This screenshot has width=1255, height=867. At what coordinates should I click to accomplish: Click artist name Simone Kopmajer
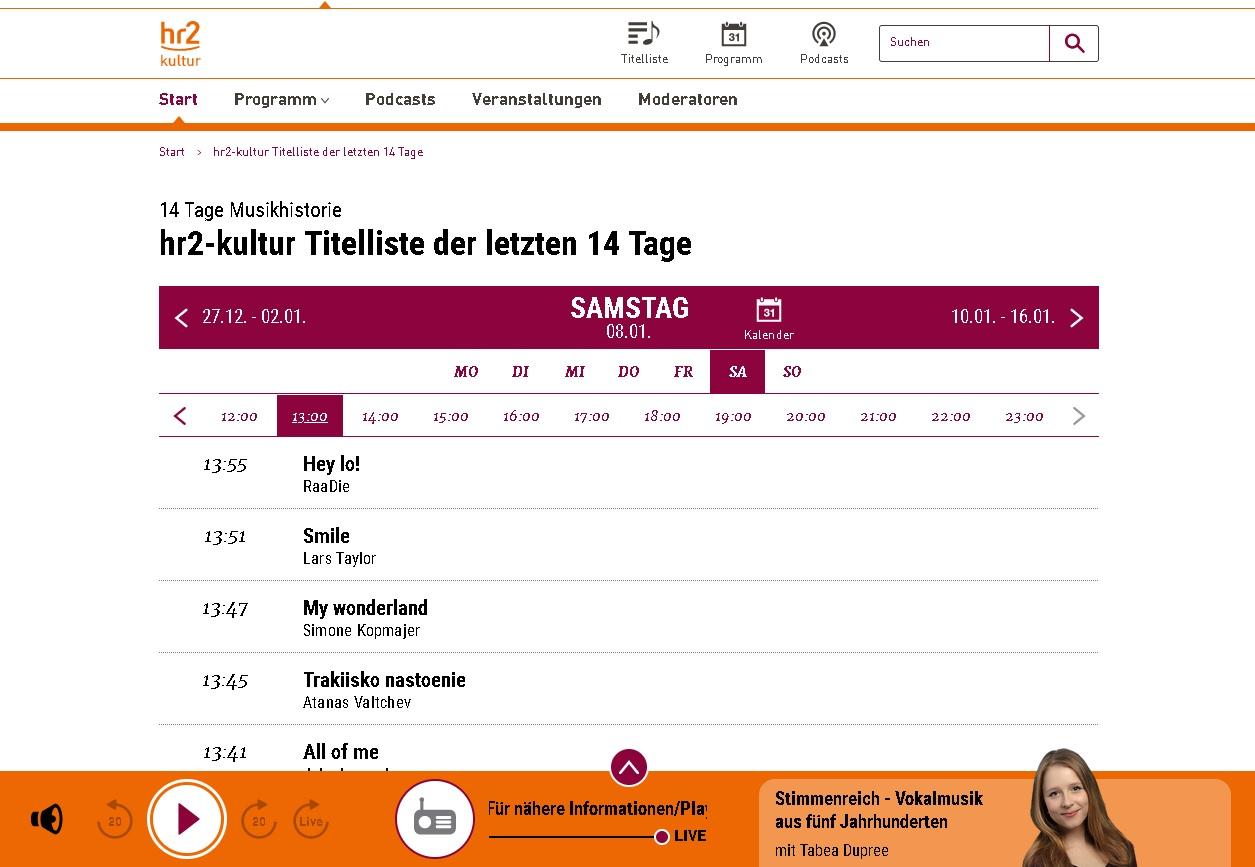click(361, 631)
